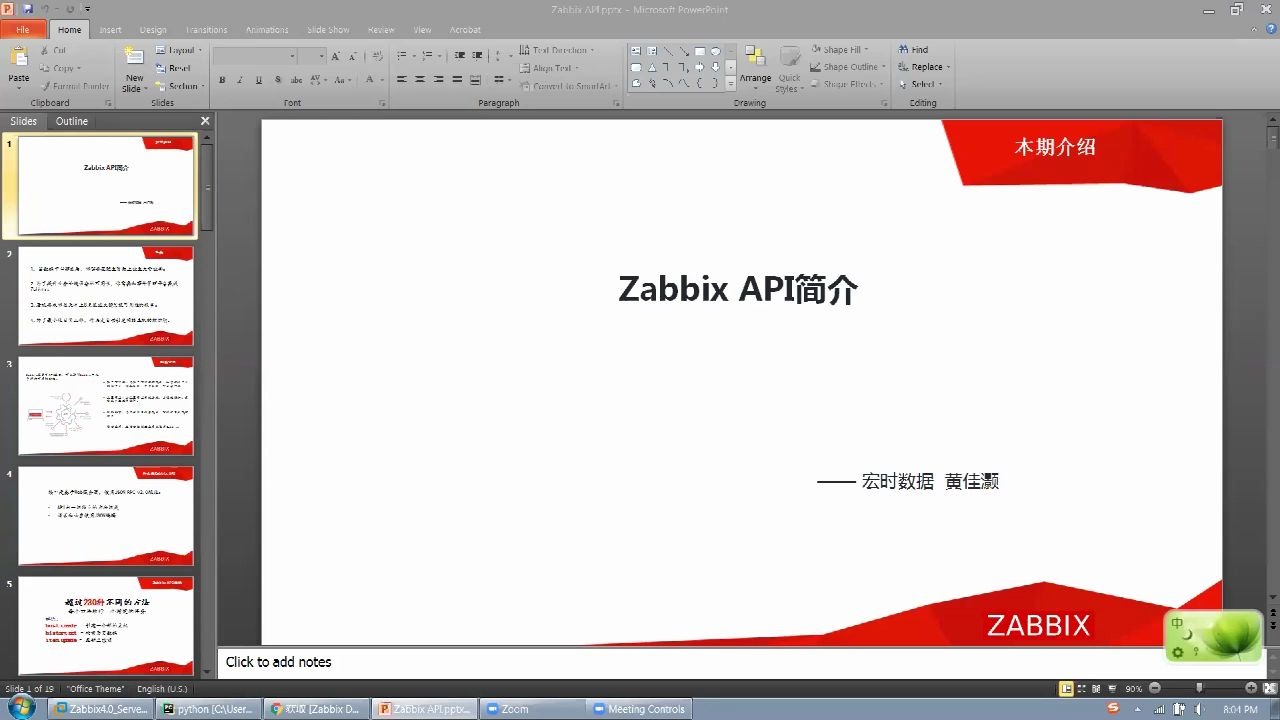
Task: Select the Isosceles Triangle shape
Action: 652,67
